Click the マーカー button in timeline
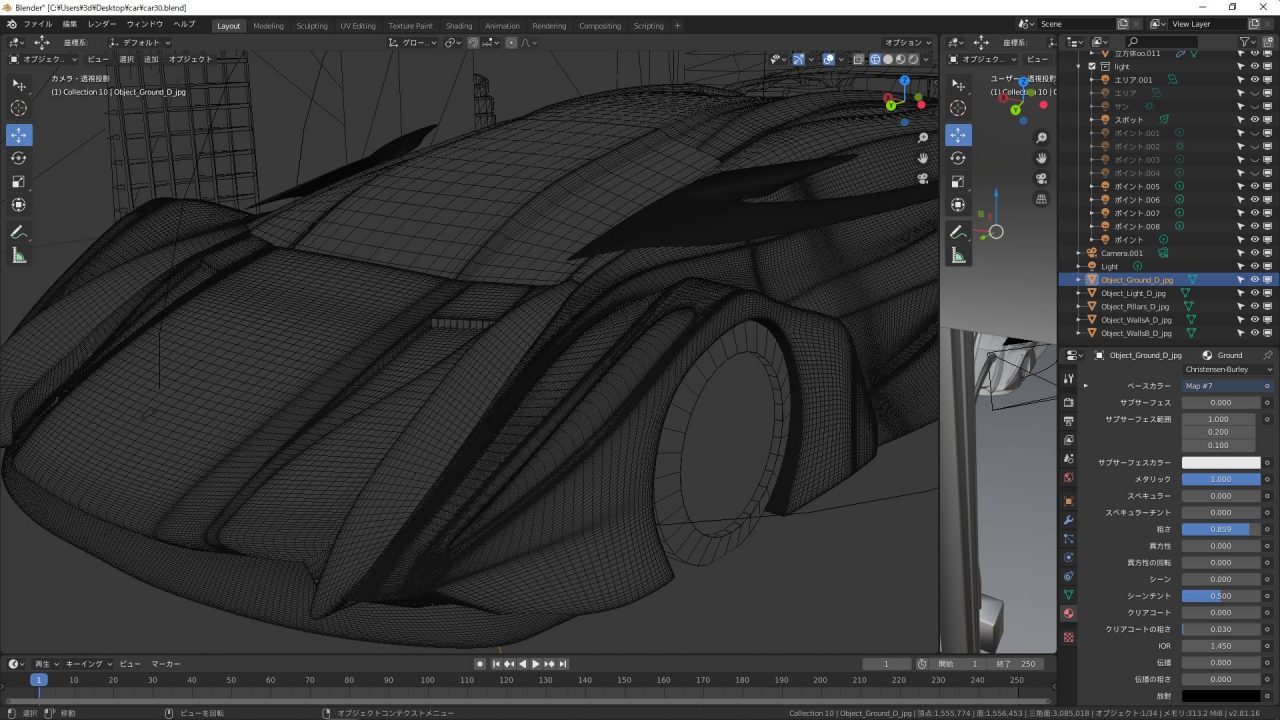This screenshot has width=1280, height=720. click(166, 664)
